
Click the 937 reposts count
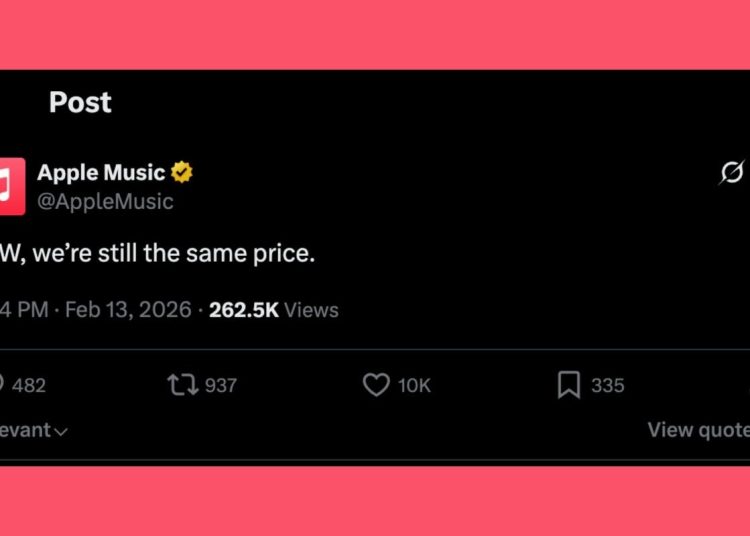(220, 385)
